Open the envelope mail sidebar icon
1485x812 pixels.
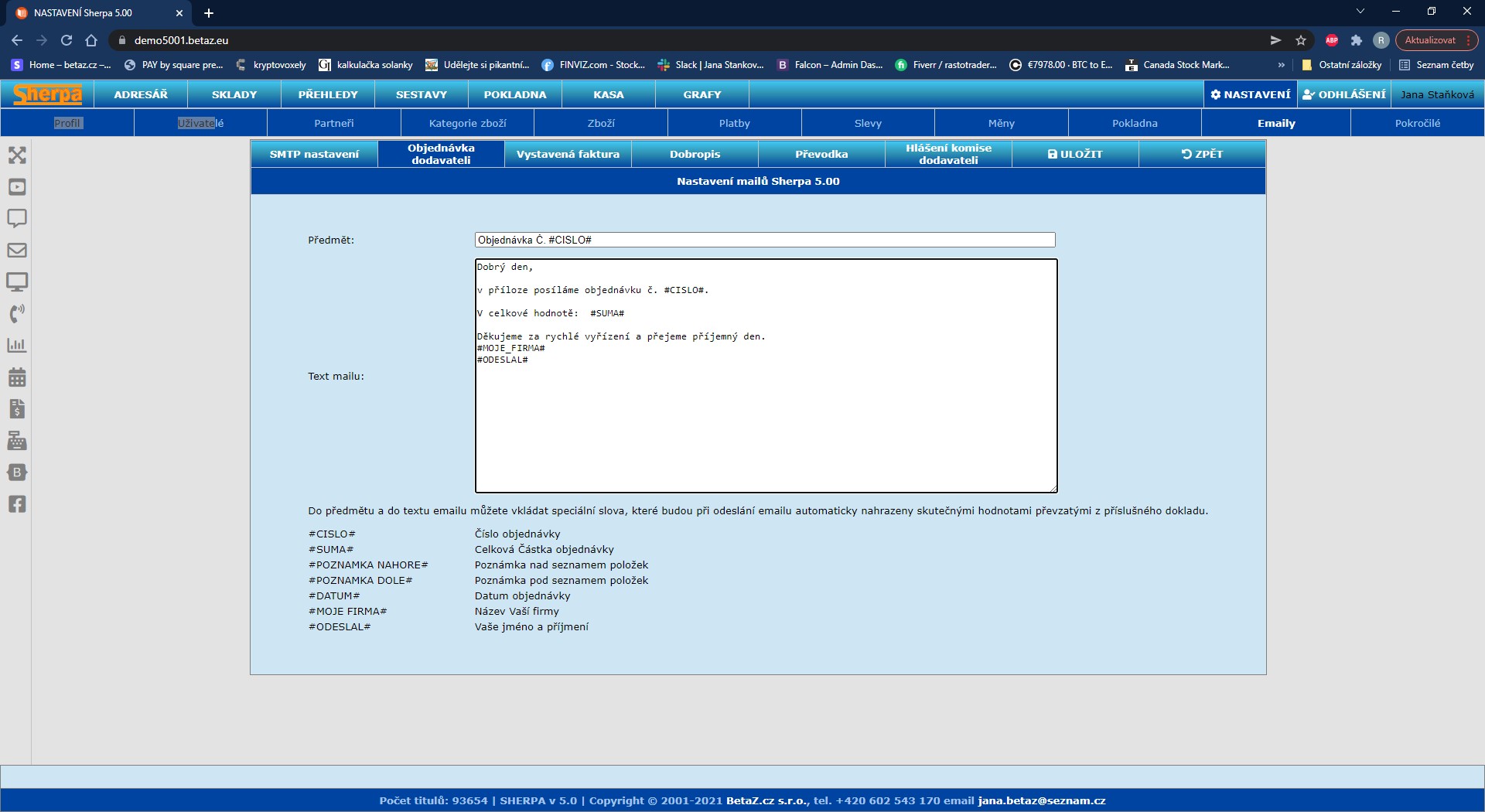point(17,251)
